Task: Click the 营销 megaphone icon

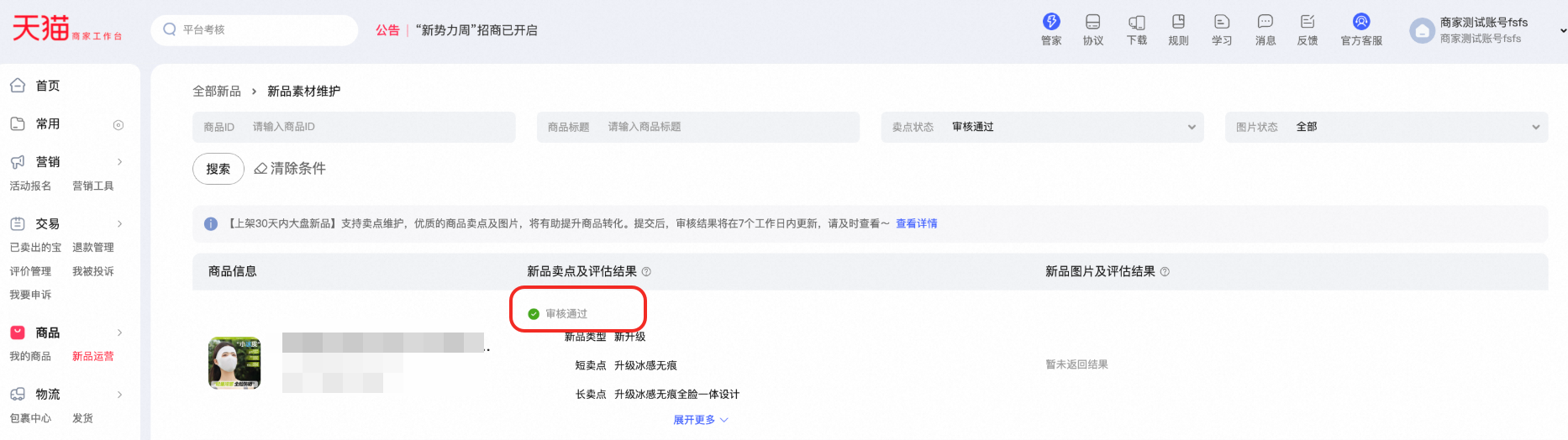Action: [x=18, y=161]
